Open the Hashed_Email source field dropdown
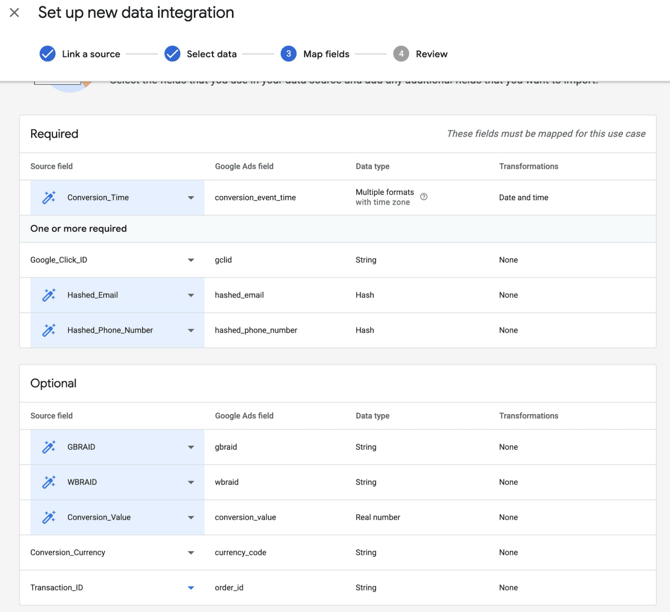 (191, 295)
